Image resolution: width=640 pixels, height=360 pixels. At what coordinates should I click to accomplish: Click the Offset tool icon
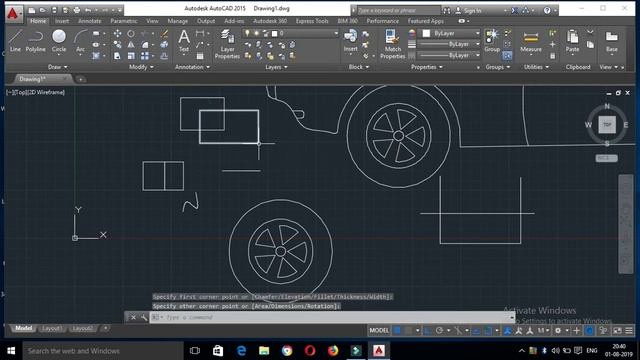(x=164, y=56)
